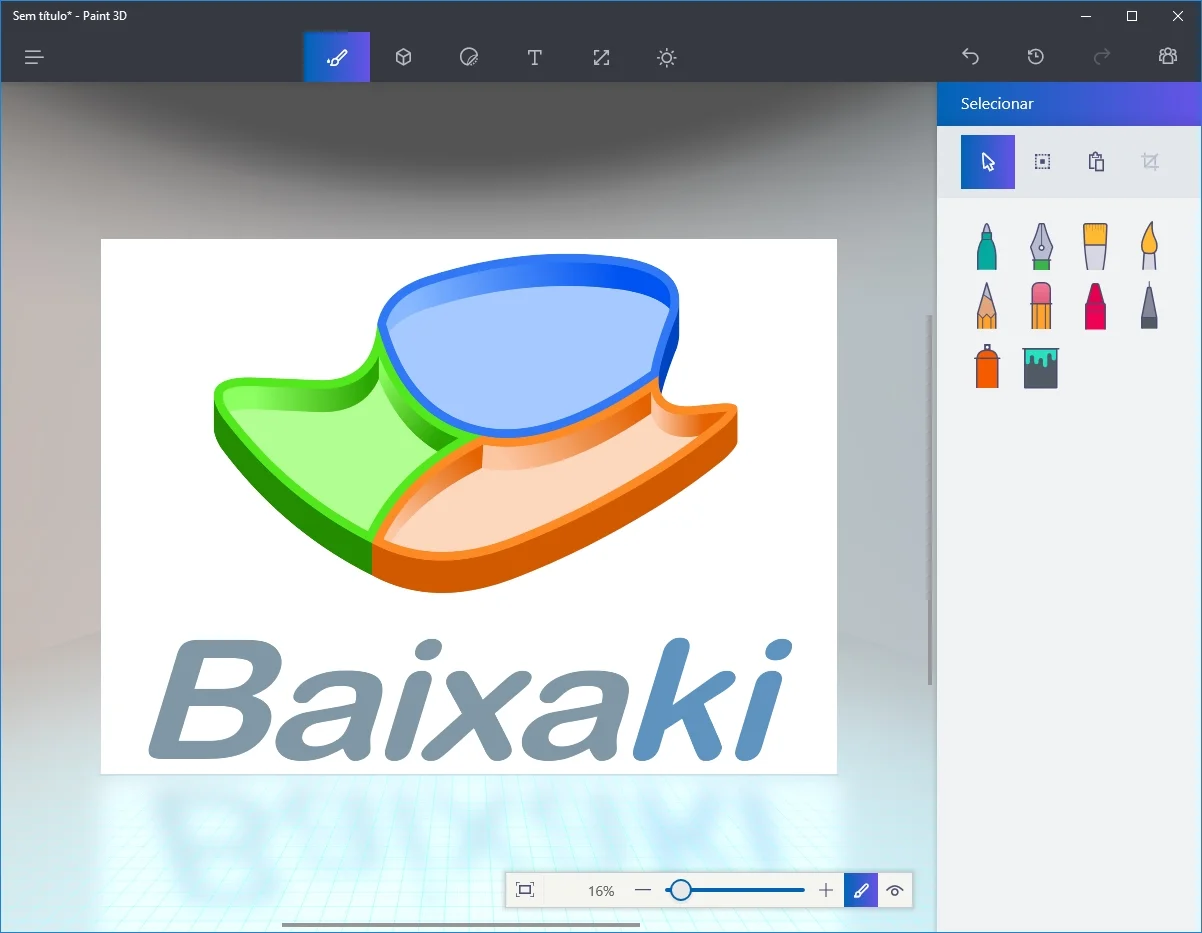Viewport: 1202px width, 933px height.
Task: Click the Selecionar panel header
Action: (1069, 104)
